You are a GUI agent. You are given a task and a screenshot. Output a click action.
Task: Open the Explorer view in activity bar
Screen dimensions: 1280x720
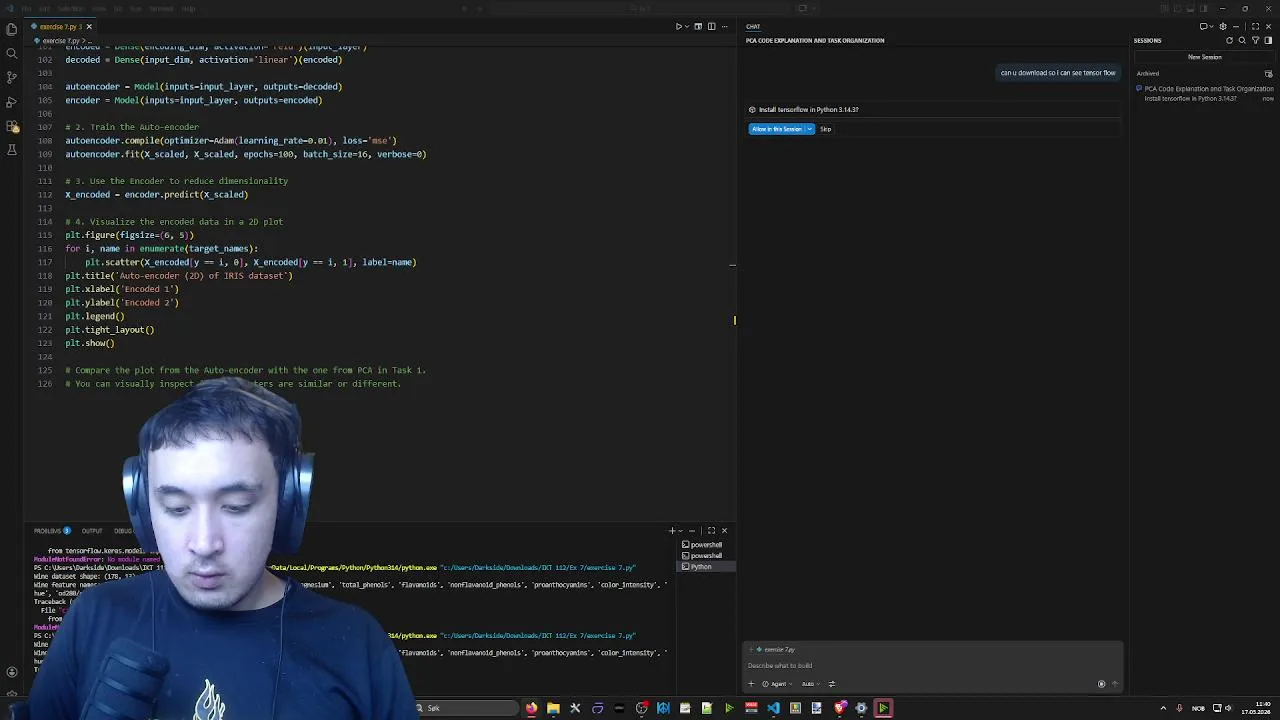(12, 29)
